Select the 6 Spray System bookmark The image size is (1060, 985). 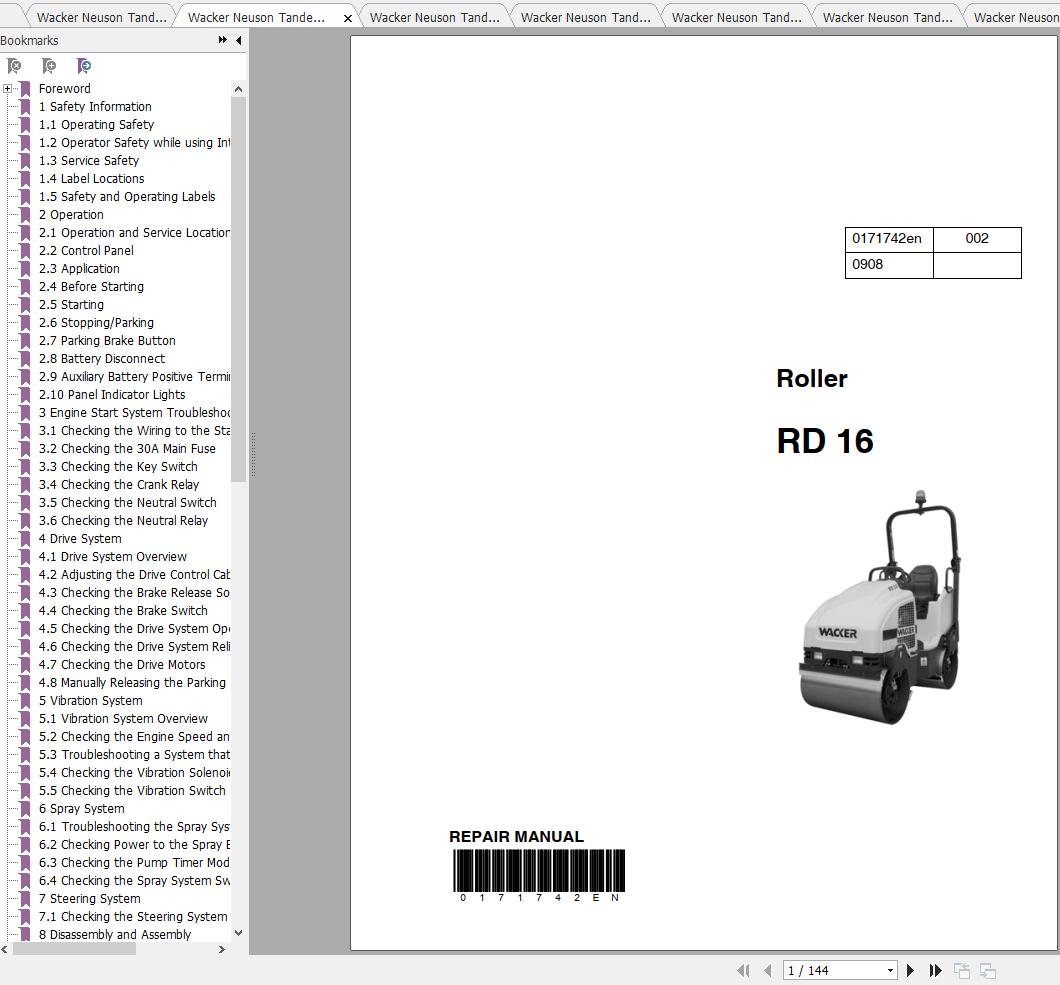tap(81, 809)
